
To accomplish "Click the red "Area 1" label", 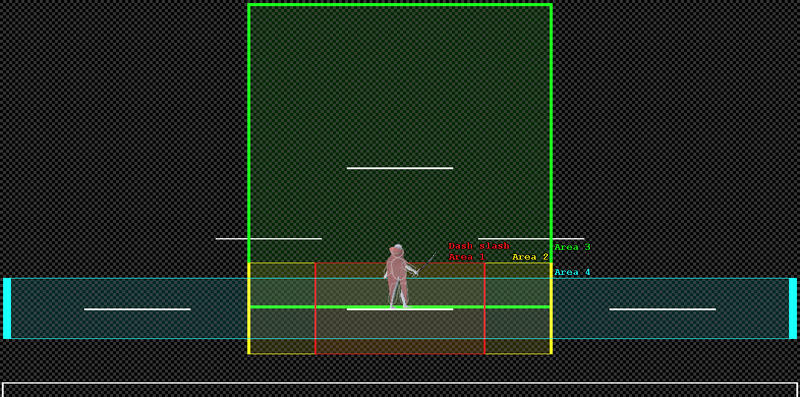I will click(466, 257).
